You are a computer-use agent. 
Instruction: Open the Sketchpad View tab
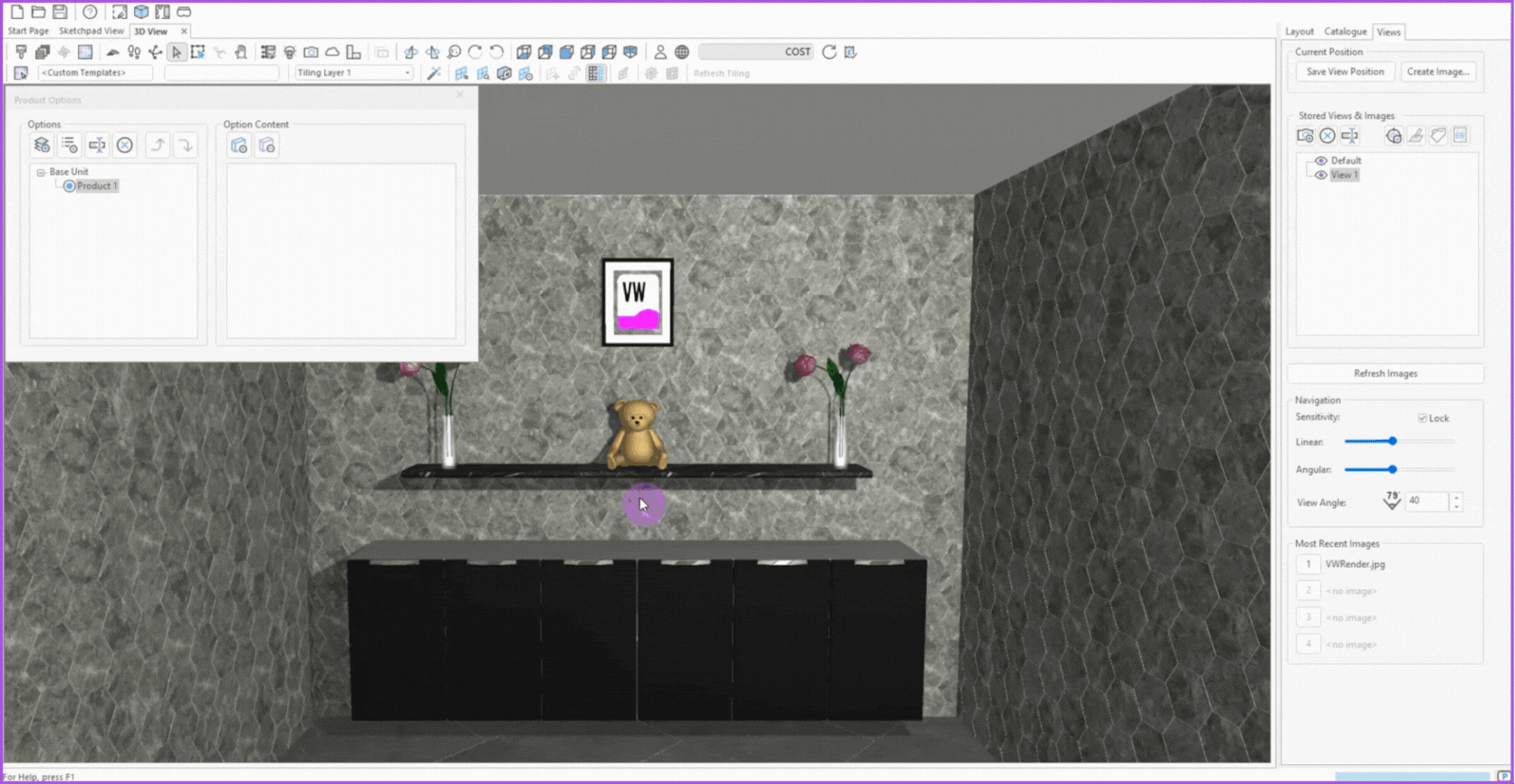(x=91, y=31)
